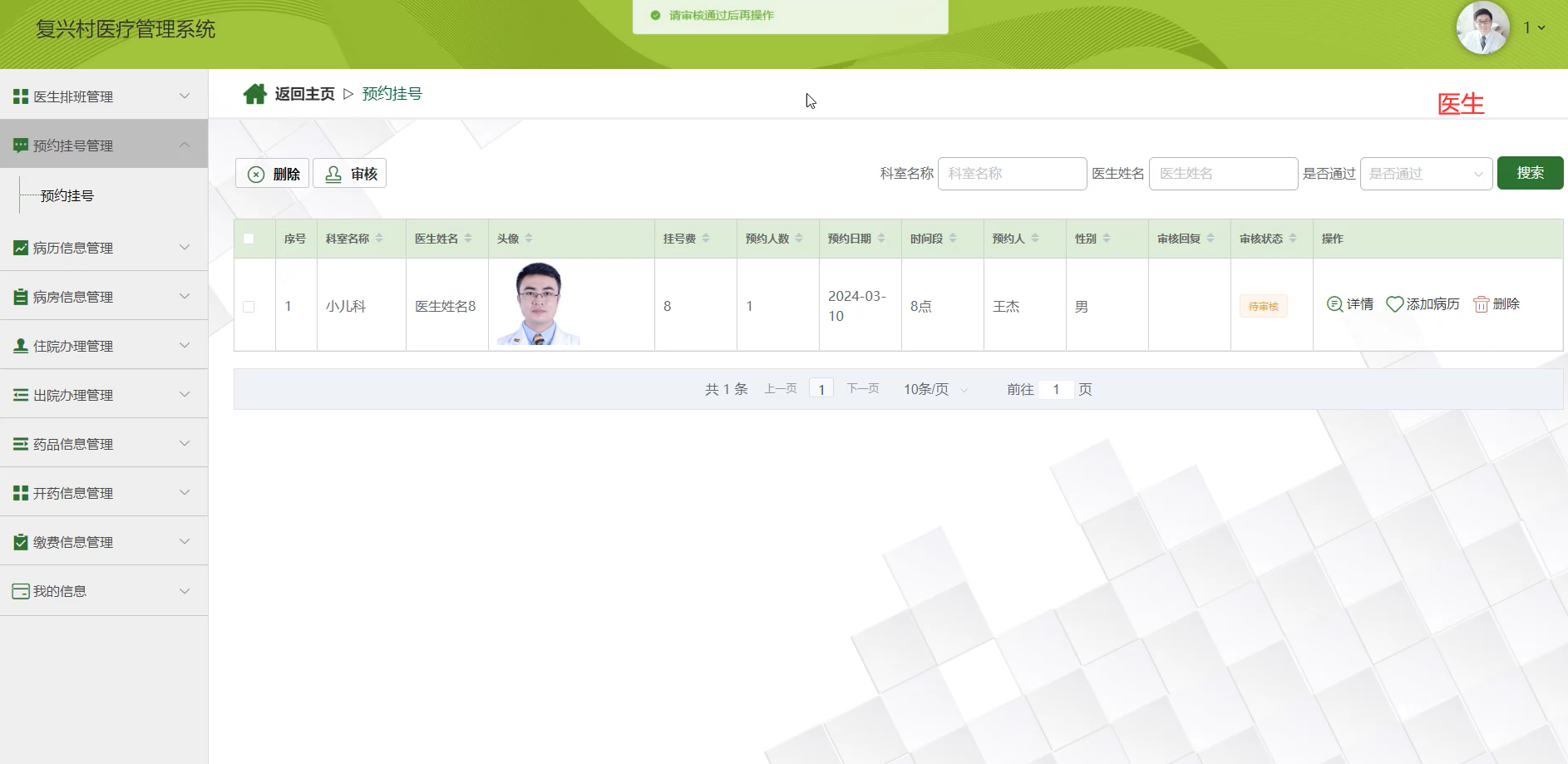Screen dimensions: 1568x764
Task: Check the select-all checkbox in table header
Action: pos(249,239)
